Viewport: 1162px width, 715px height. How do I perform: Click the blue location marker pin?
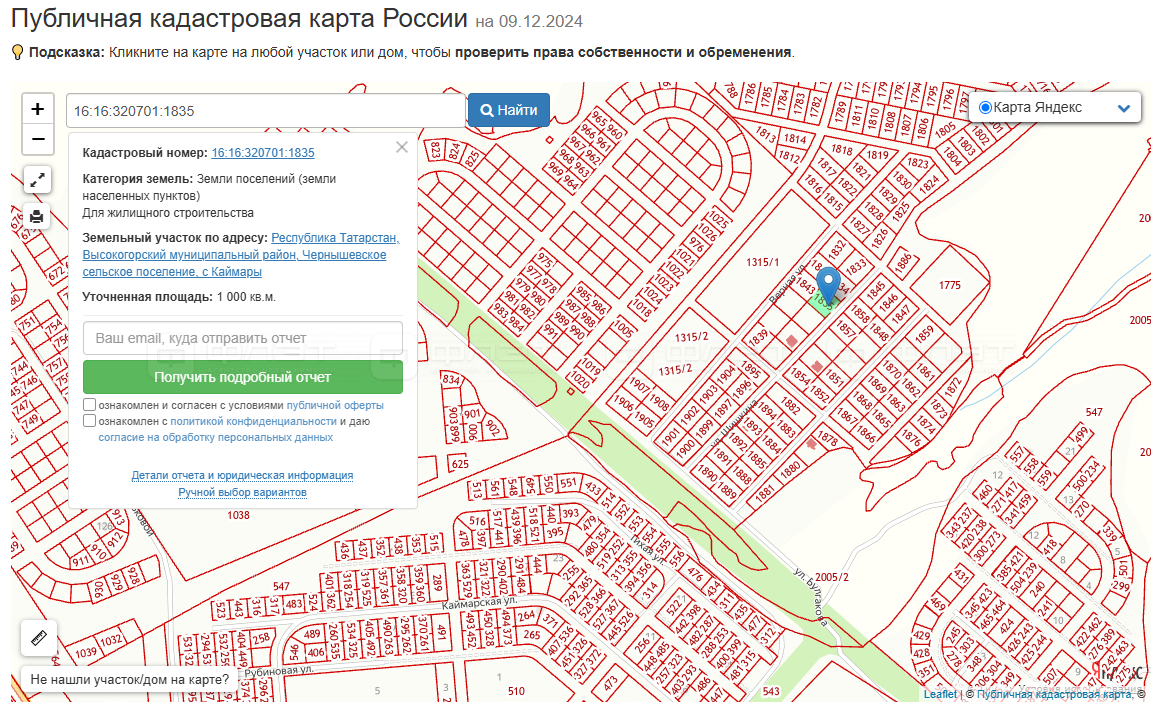(828, 284)
